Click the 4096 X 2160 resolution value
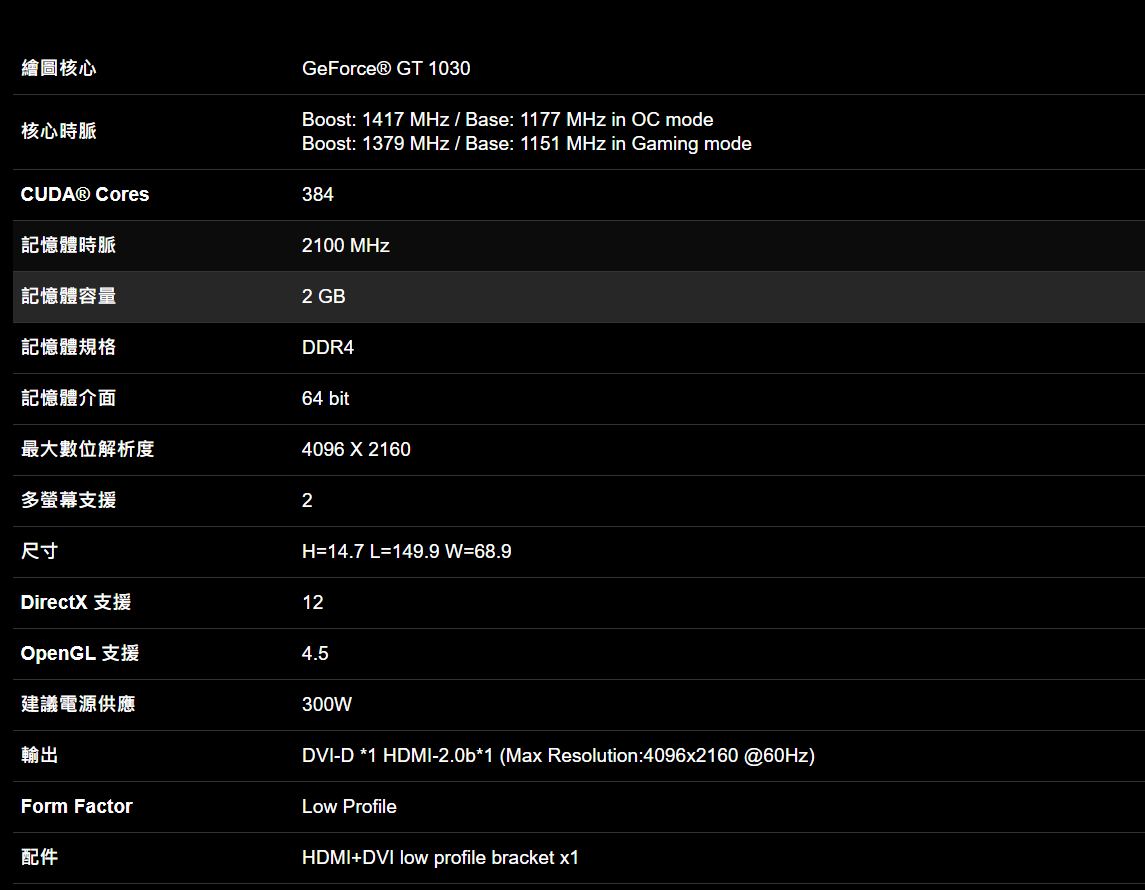 pyautogui.click(x=356, y=450)
